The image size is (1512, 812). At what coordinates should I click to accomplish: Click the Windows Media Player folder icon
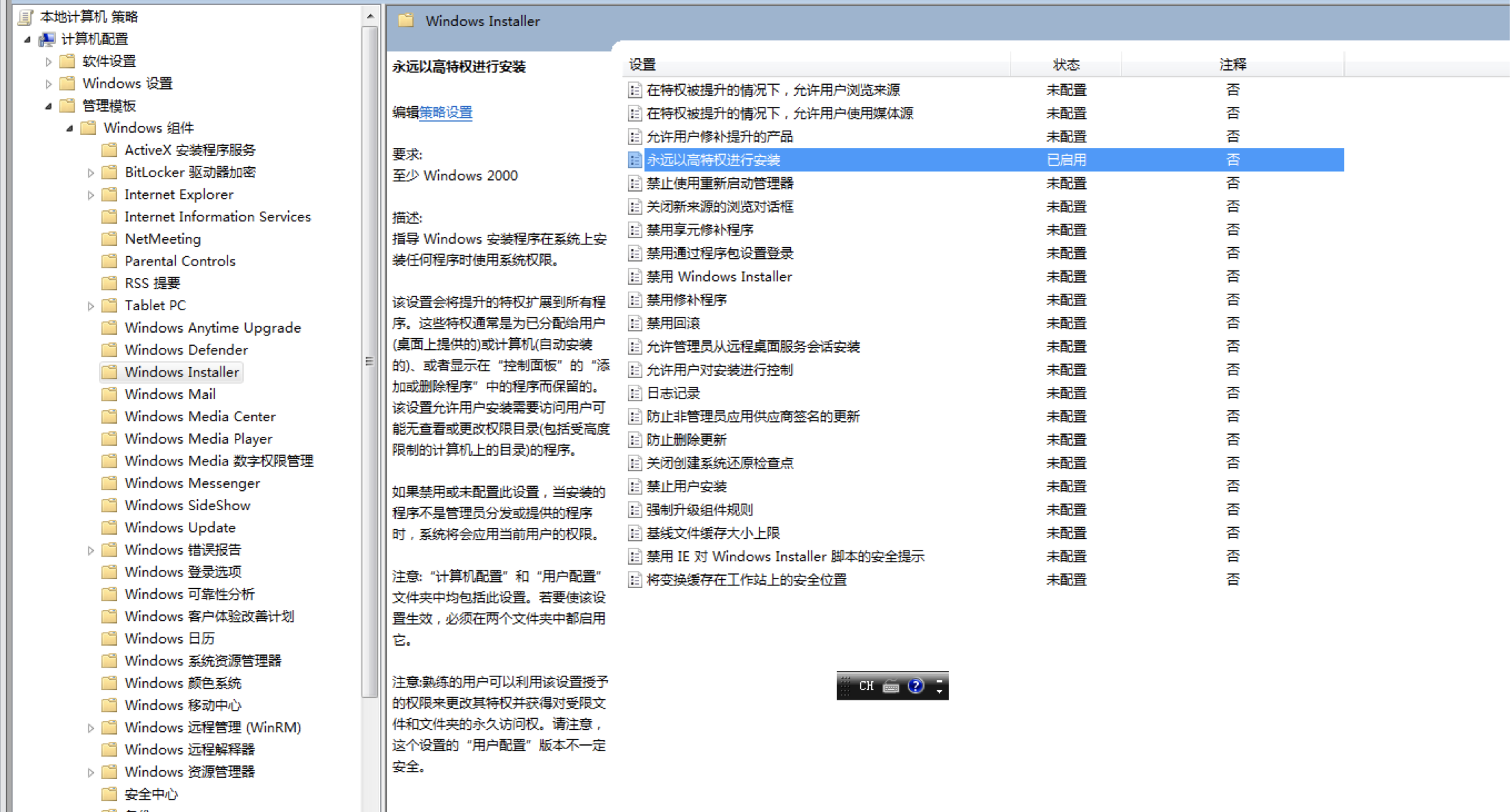[x=109, y=439]
